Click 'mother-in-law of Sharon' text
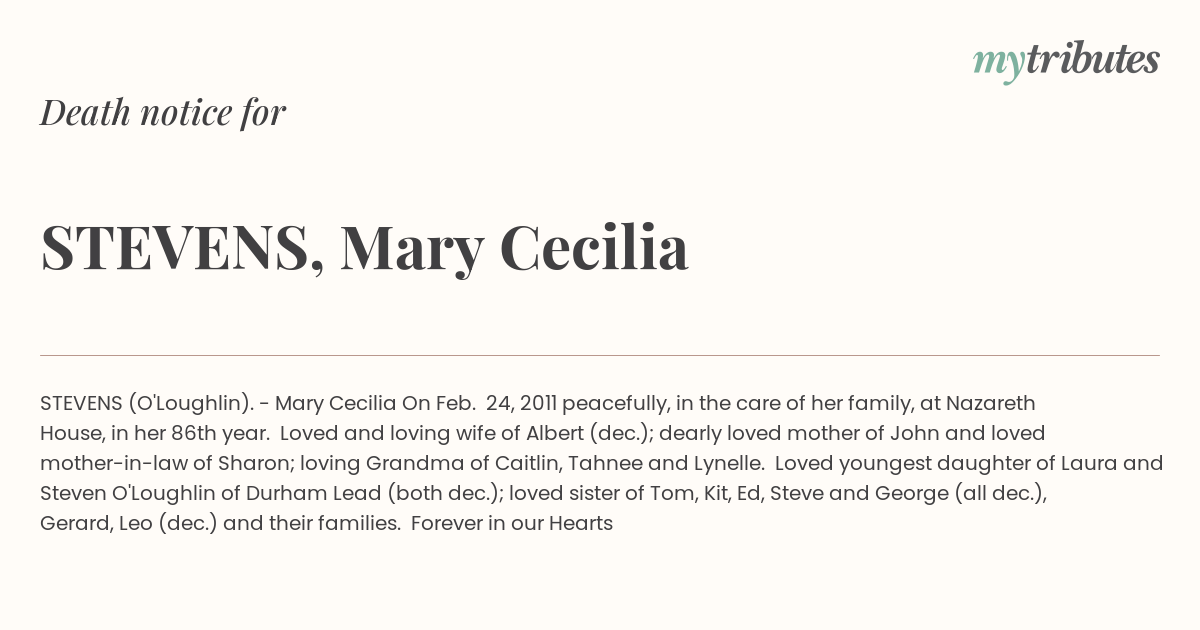The height and width of the screenshot is (630, 1200). click(x=165, y=464)
